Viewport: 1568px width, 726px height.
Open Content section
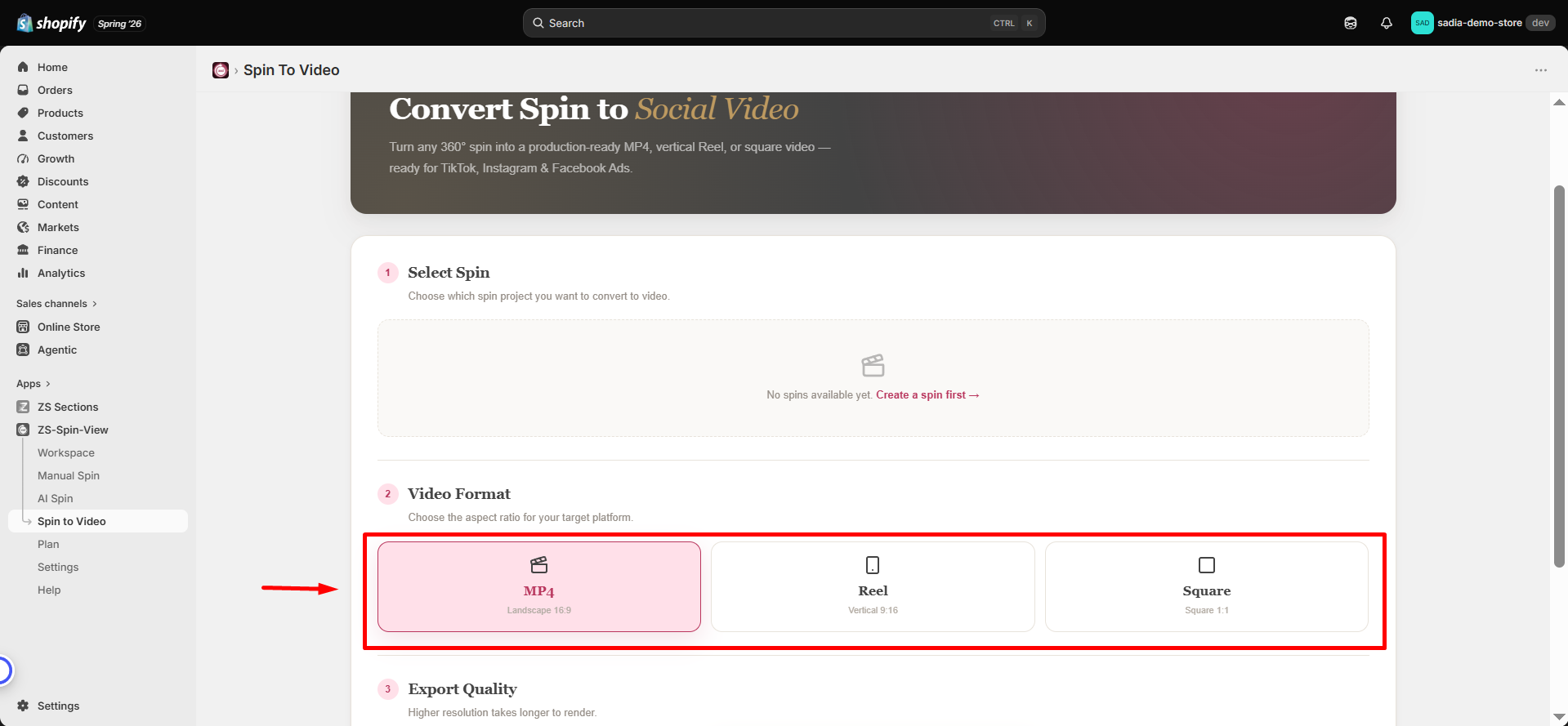pyautogui.click(x=98, y=204)
